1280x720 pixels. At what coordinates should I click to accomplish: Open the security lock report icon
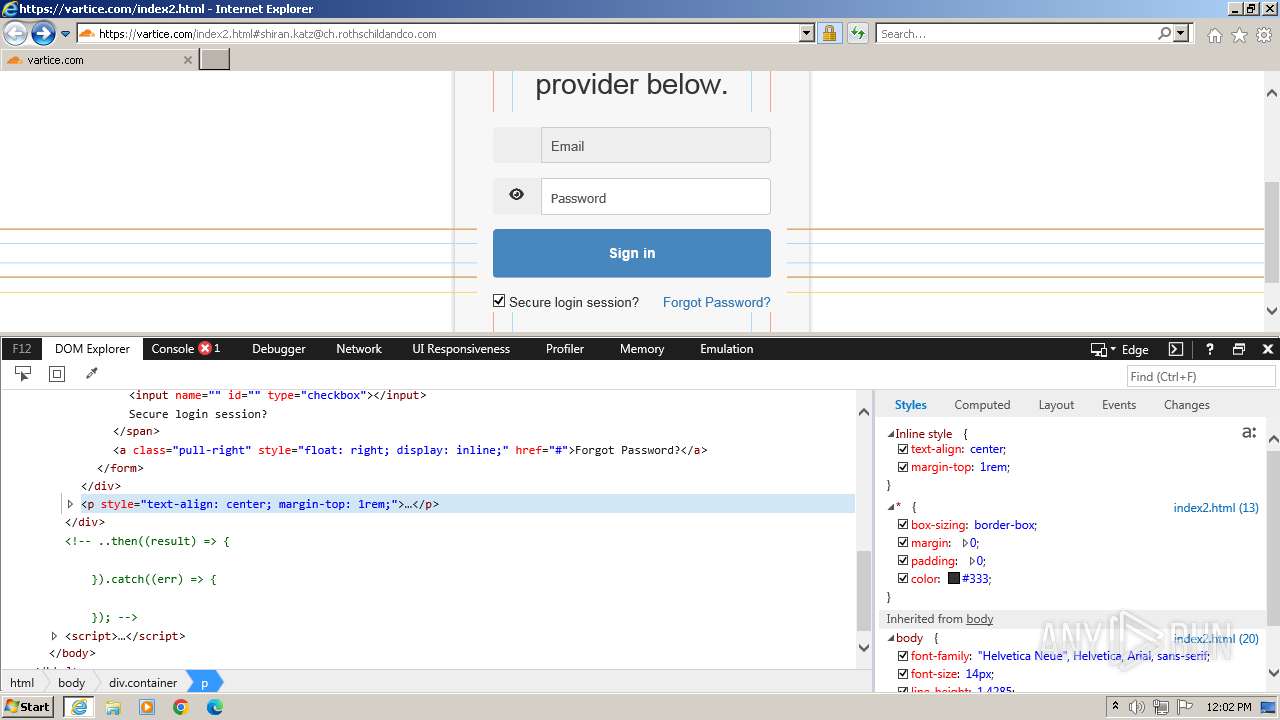point(829,33)
